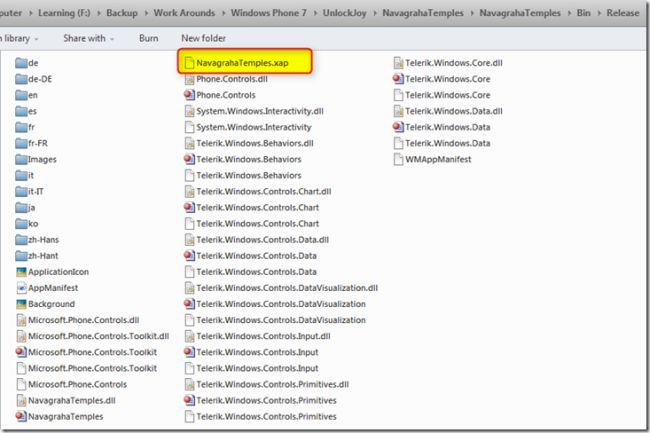Click the fr-FR folder icon
650x433 pixels.
21,143
